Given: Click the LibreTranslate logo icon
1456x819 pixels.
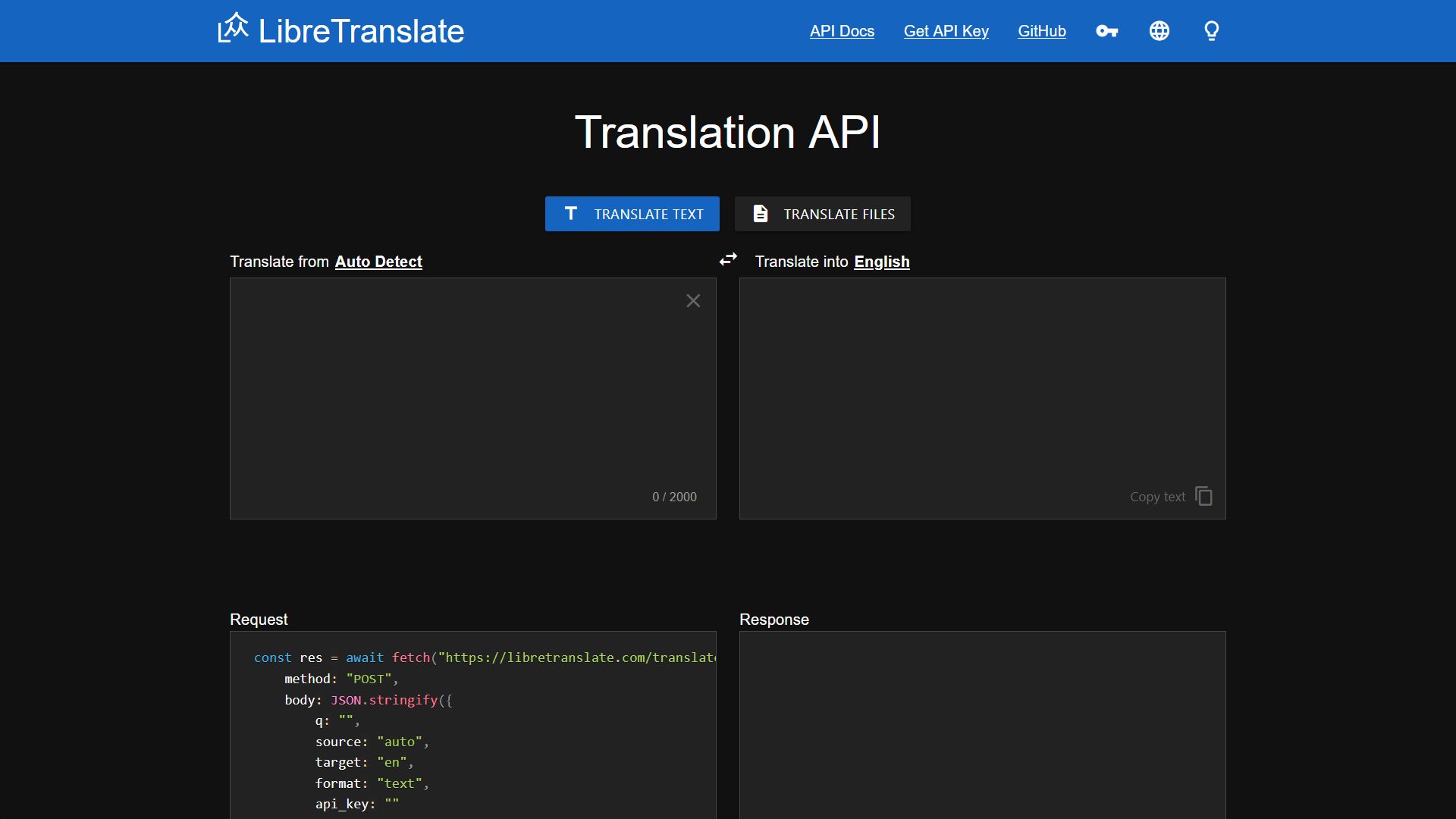Looking at the screenshot, I should 232,29.
